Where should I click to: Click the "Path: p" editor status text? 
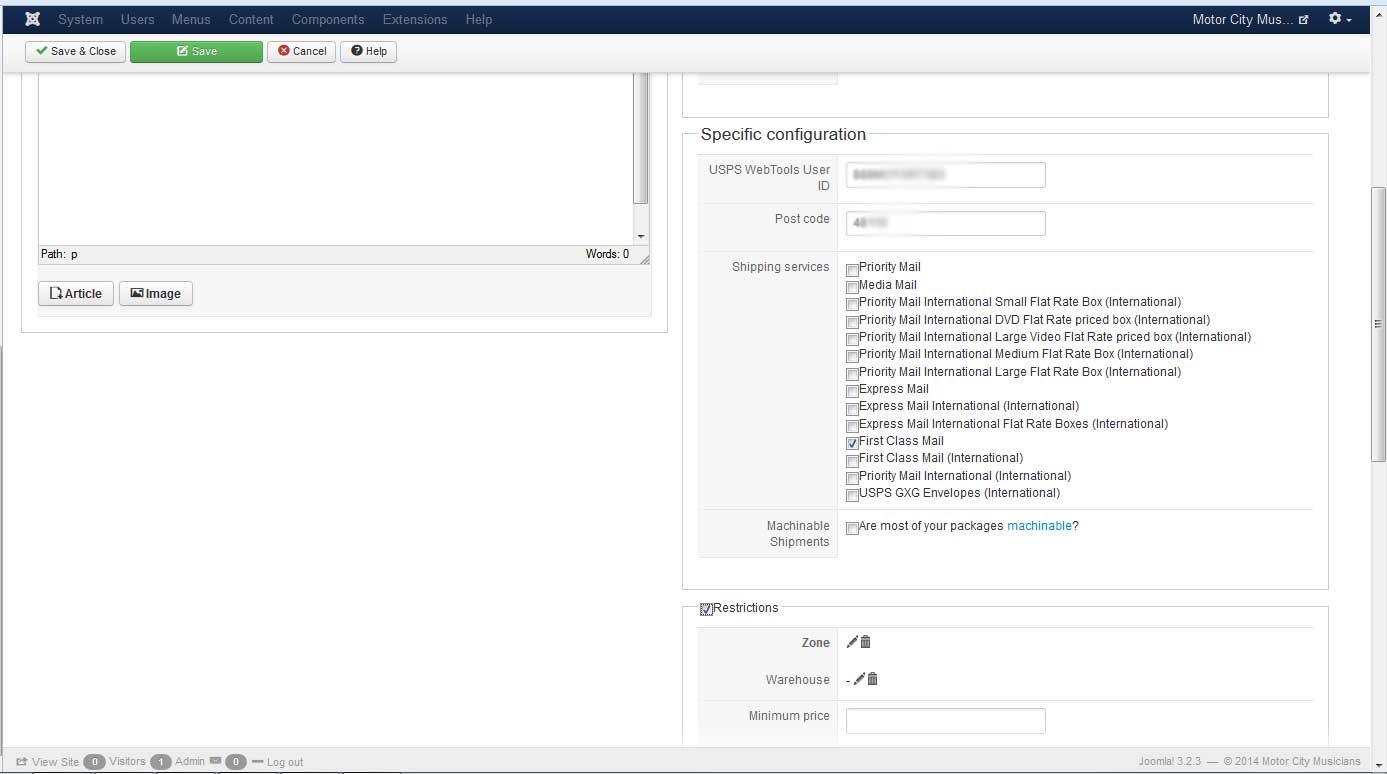click(59, 254)
